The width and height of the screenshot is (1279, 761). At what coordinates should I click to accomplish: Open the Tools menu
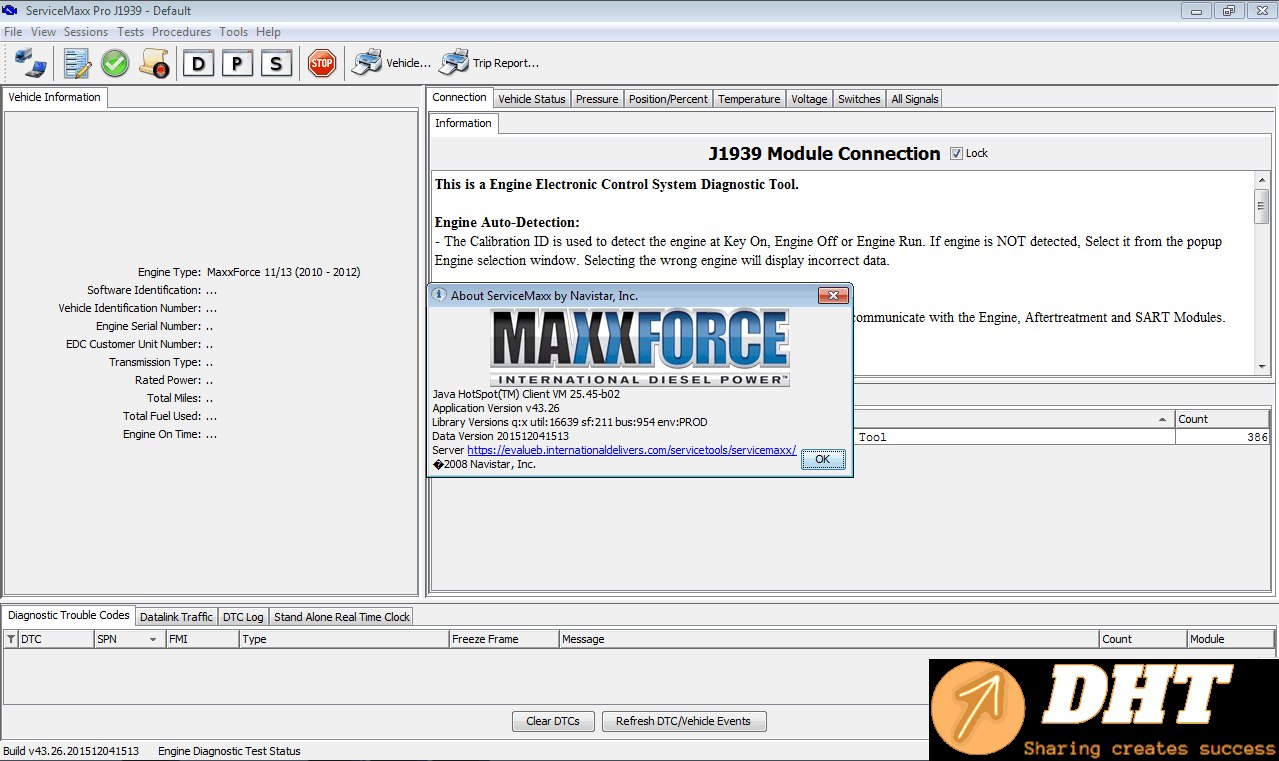(233, 32)
